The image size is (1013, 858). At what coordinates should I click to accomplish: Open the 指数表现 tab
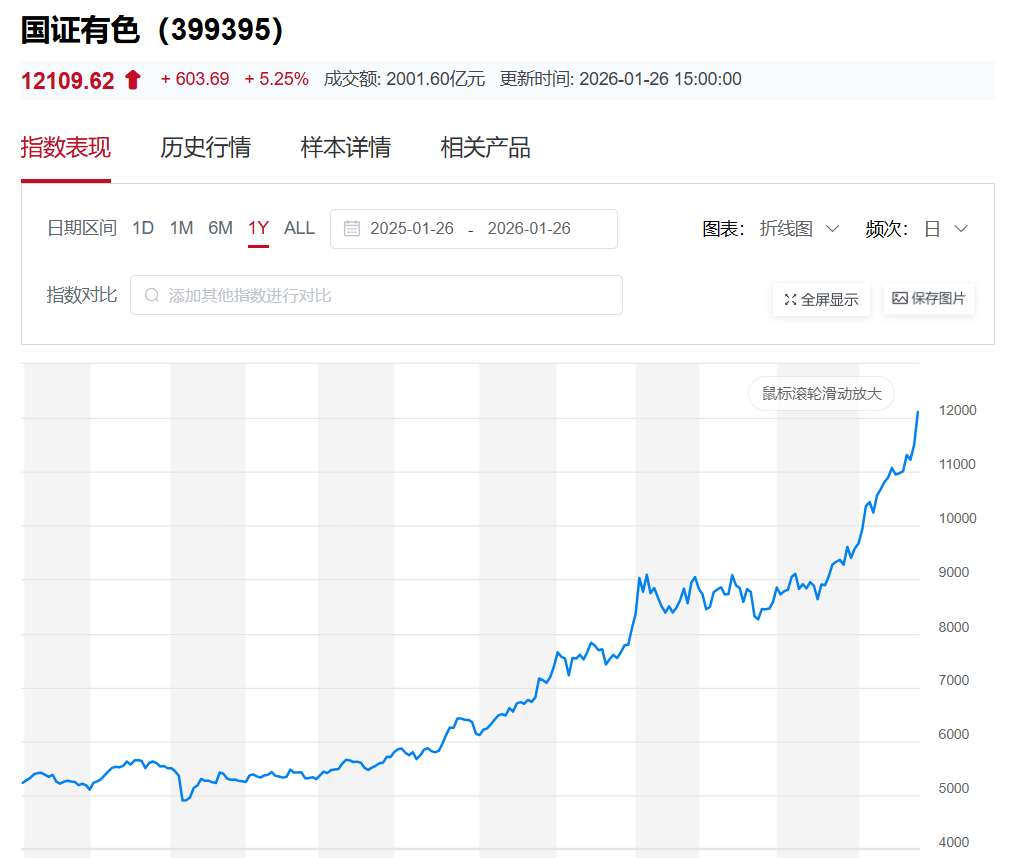pos(66,148)
